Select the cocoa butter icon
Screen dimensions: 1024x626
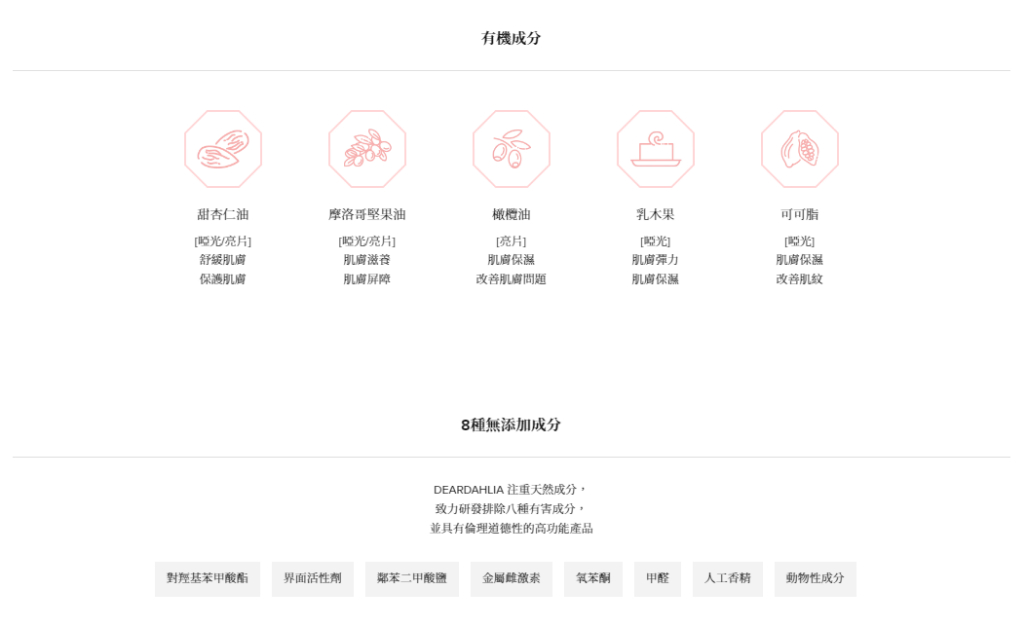click(799, 149)
